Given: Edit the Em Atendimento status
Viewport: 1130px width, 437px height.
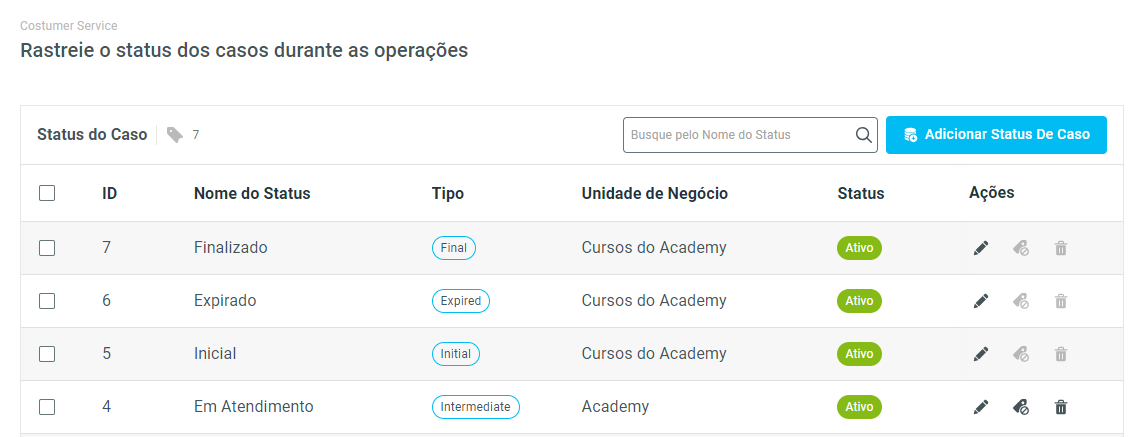Looking at the screenshot, I should tap(981, 407).
